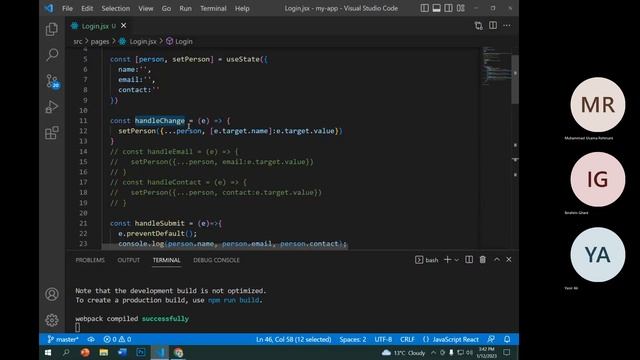Select the Login.jsx editor tab
Viewport: 640px width, 360px height.
click(98, 26)
